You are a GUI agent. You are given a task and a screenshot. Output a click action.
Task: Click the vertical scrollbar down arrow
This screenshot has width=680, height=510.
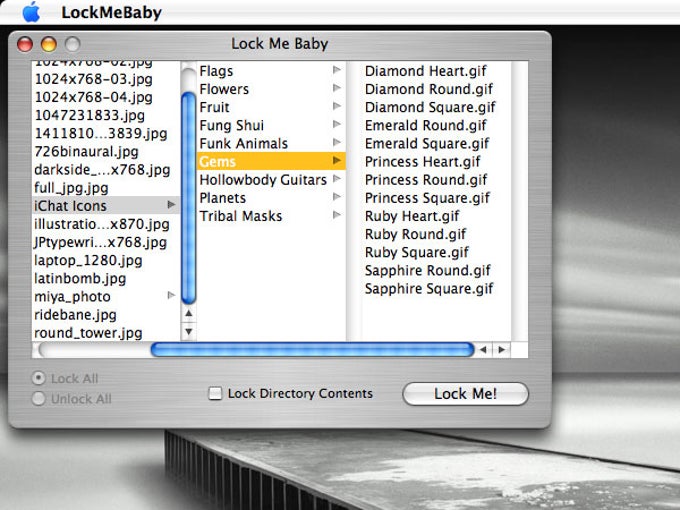click(189, 332)
